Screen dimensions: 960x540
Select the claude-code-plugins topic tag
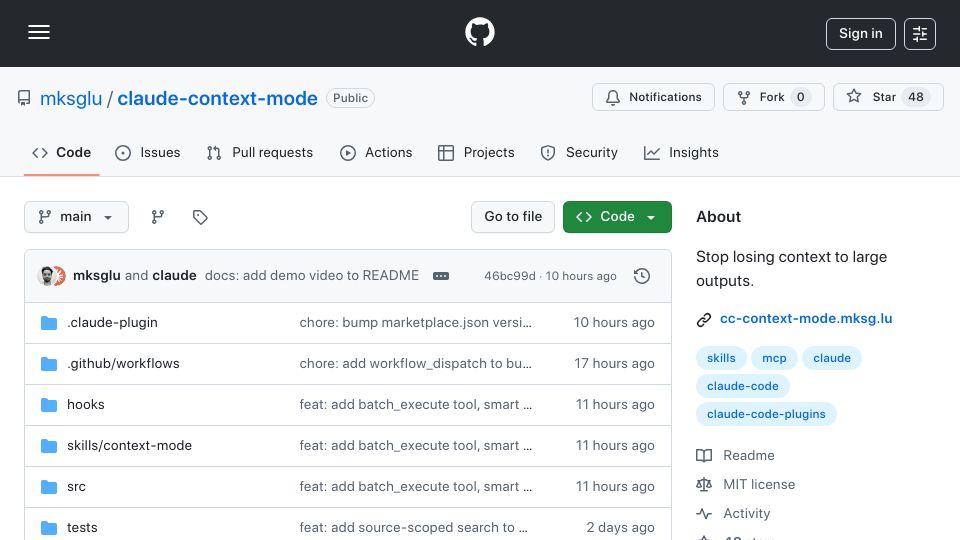click(x=766, y=414)
